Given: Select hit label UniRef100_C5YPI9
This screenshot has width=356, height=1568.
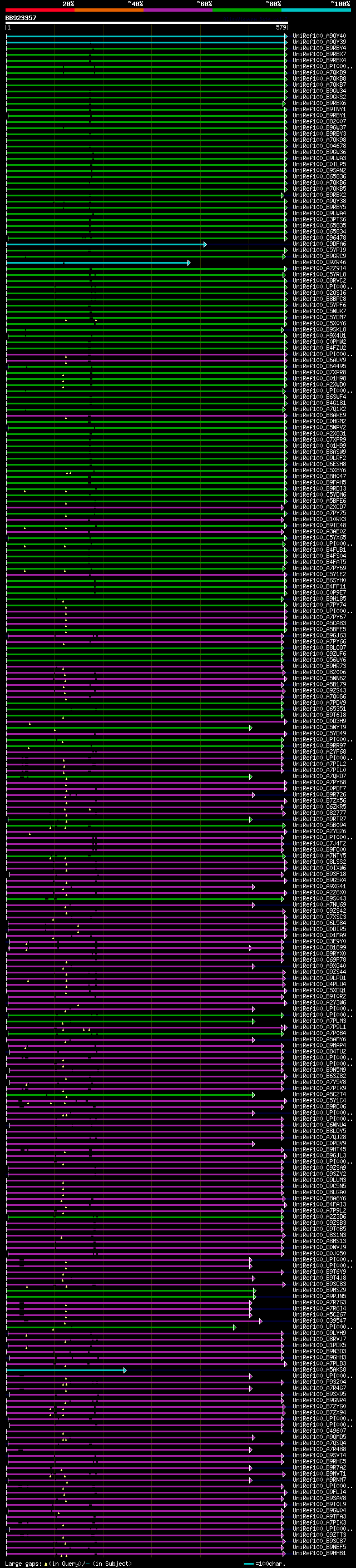Looking at the screenshot, I should (319, 250).
